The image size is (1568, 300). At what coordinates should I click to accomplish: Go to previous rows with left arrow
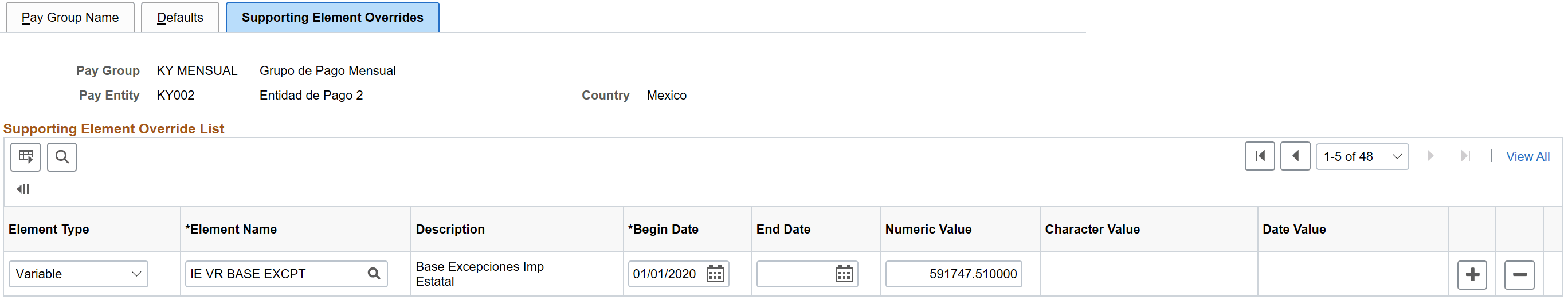pos(1295,156)
